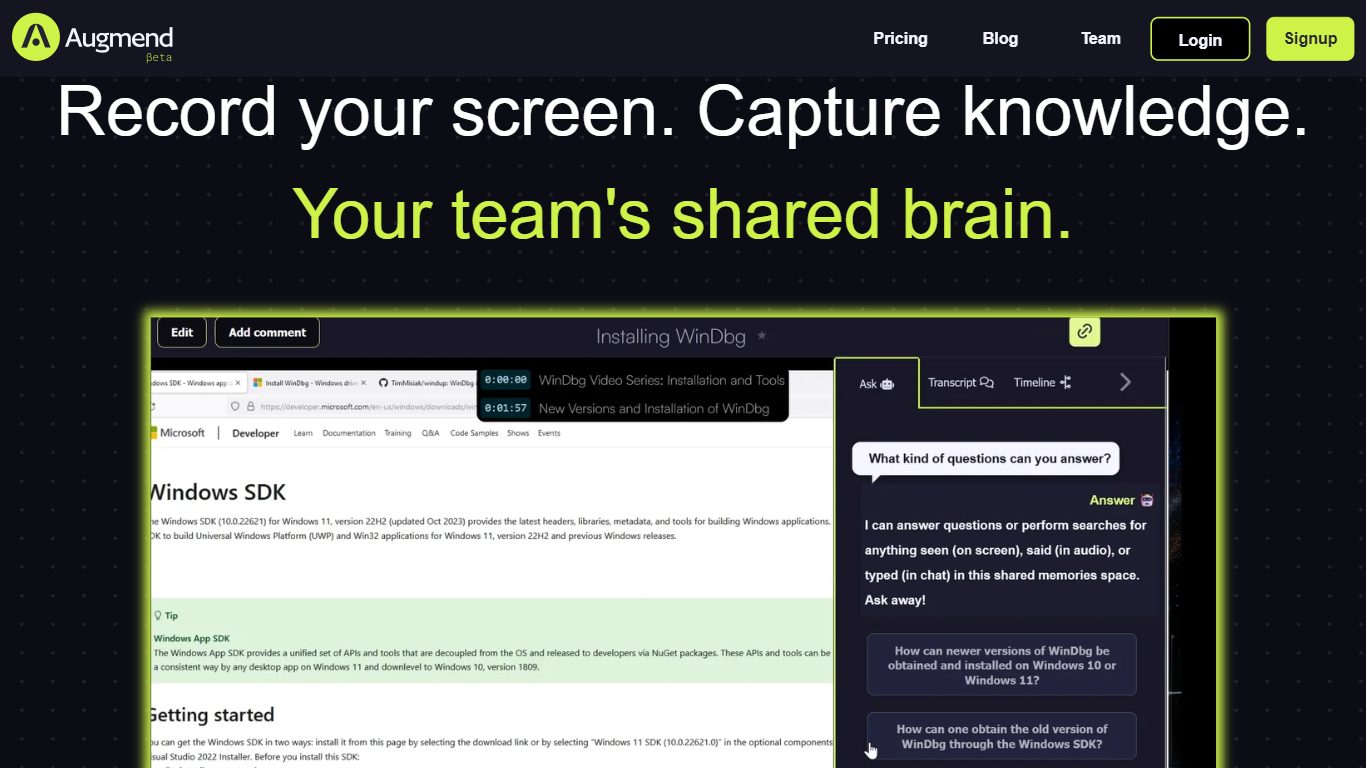
Task: Click the Login button
Action: click(1200, 39)
